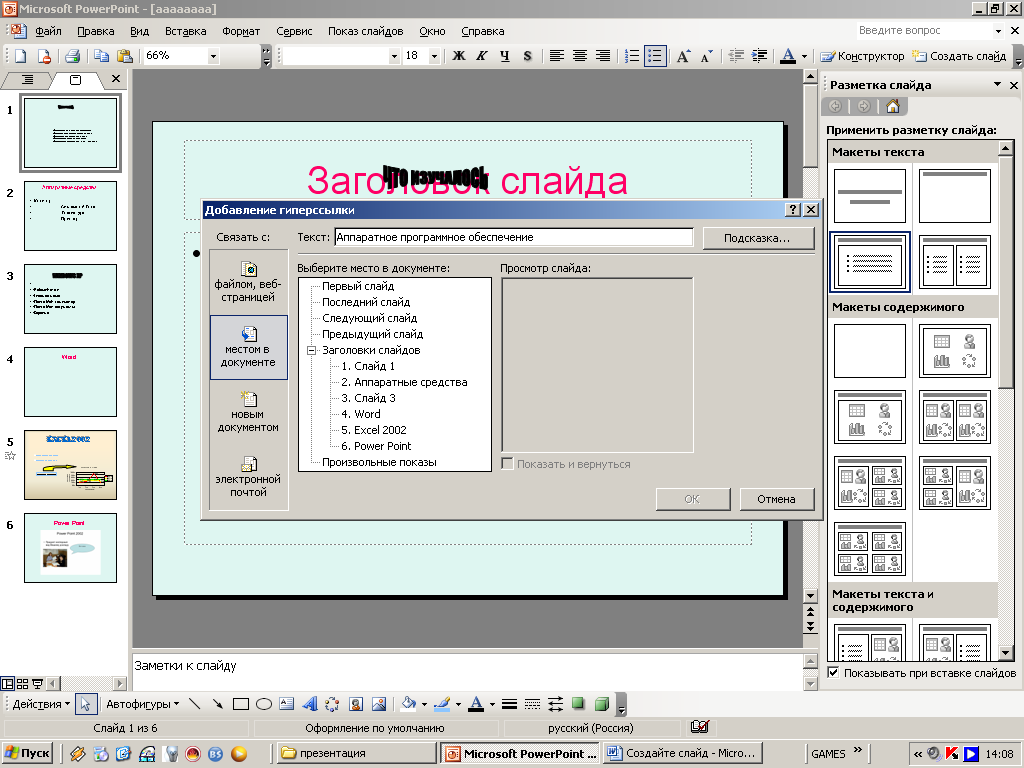The width and height of the screenshot is (1024, 768).
Task: Choose 'местом в документе' link option
Action: point(248,347)
